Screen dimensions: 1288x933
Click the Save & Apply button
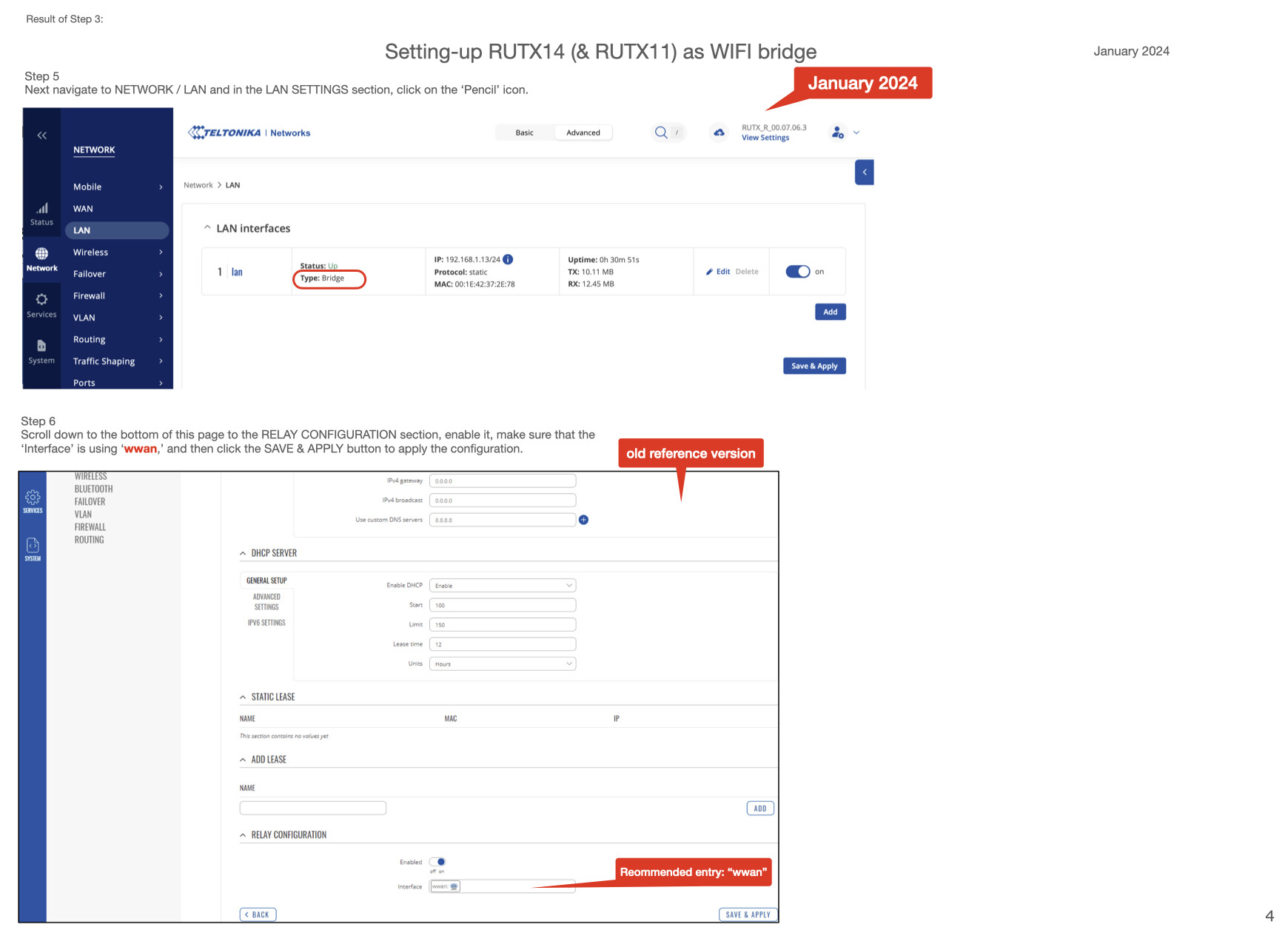point(814,366)
